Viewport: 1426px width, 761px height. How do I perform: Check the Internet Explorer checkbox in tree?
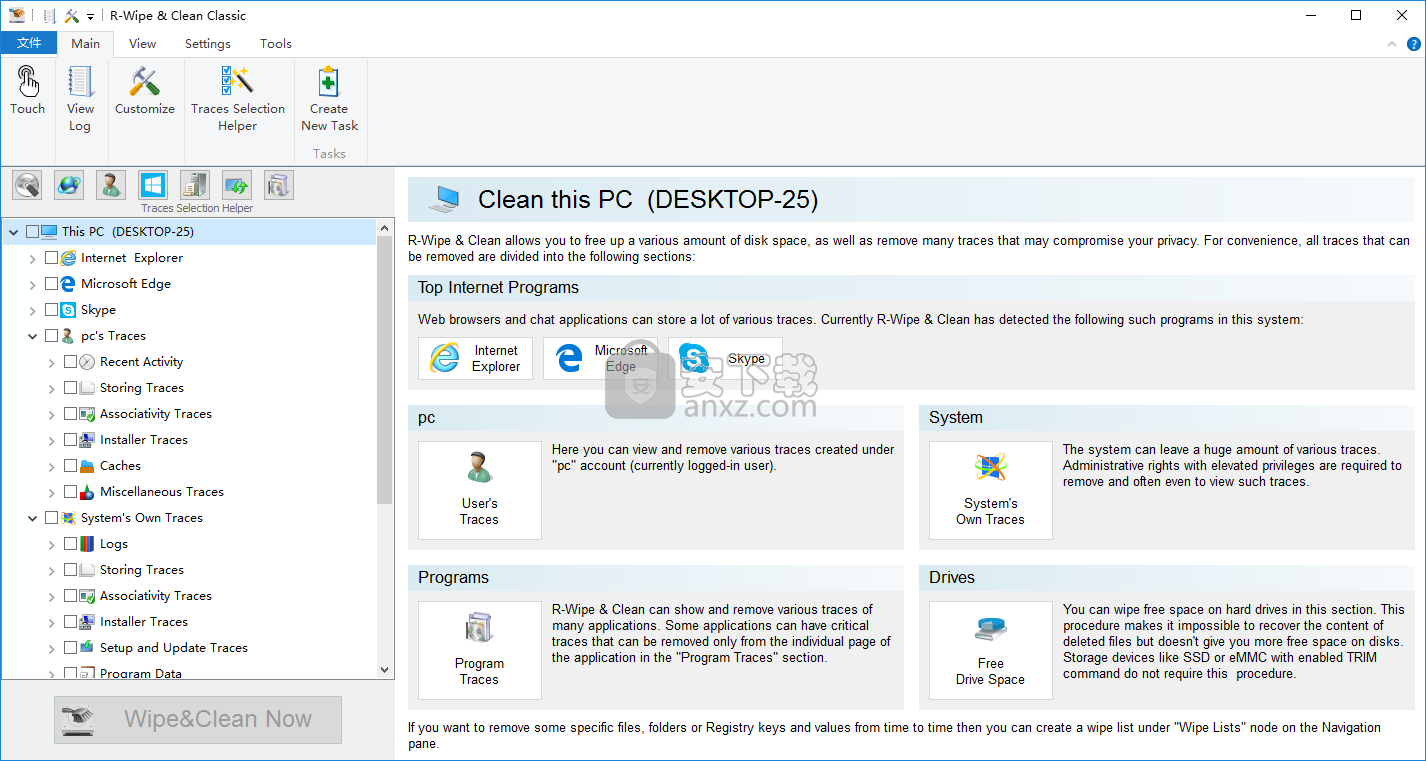pyautogui.click(x=51, y=257)
